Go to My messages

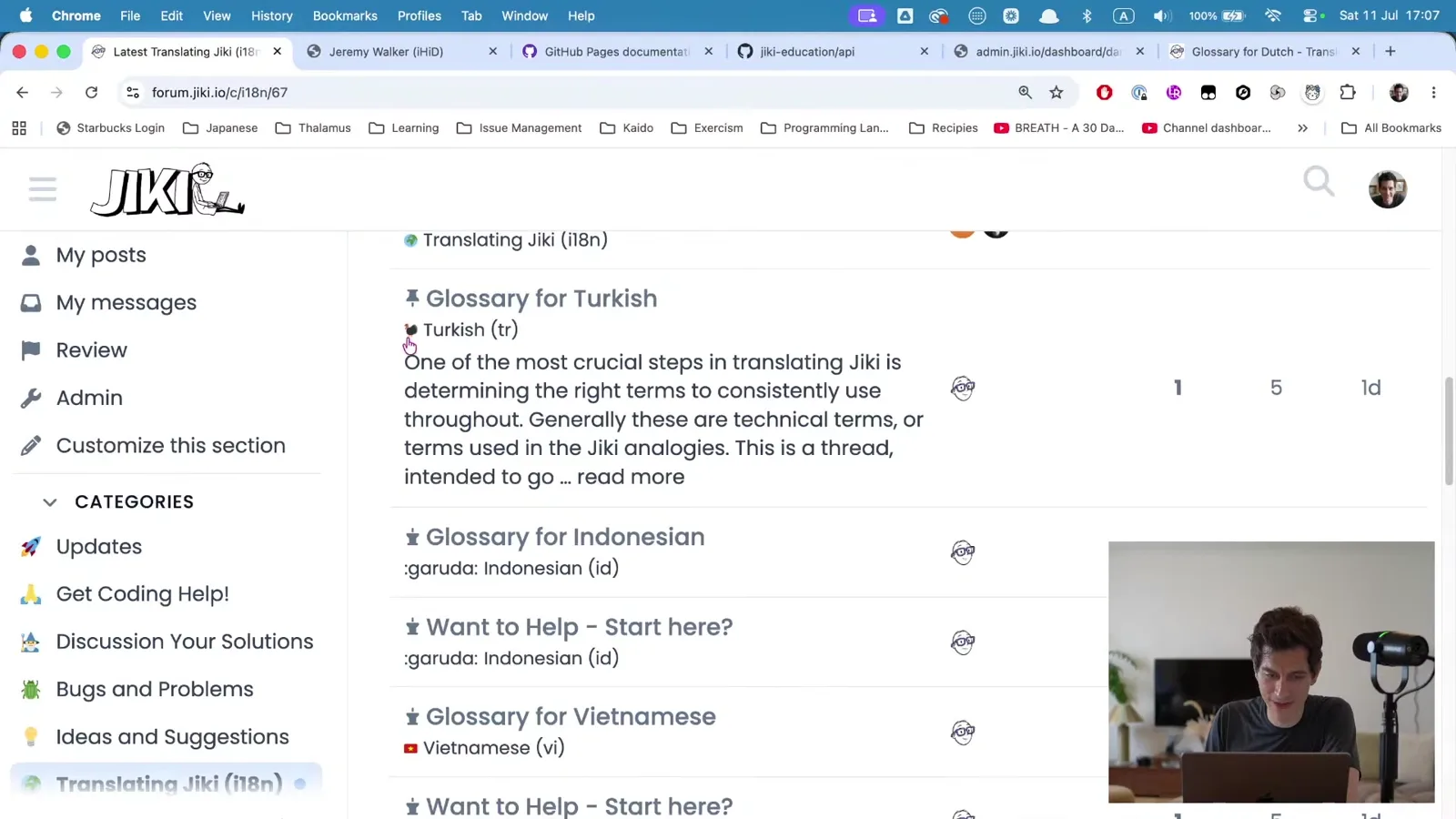pos(126,303)
